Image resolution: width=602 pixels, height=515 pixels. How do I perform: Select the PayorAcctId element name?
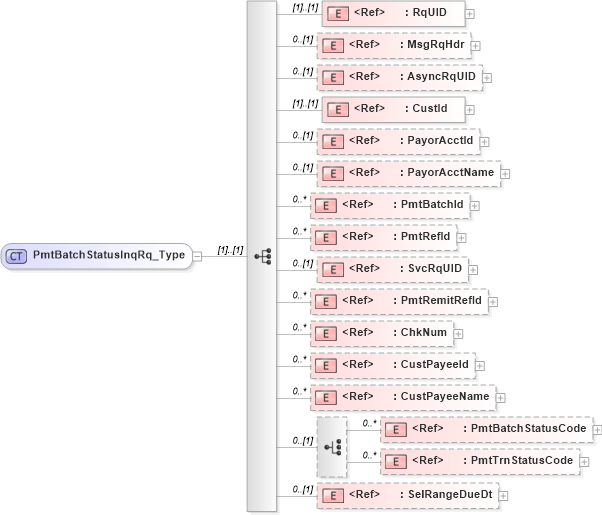(440, 140)
